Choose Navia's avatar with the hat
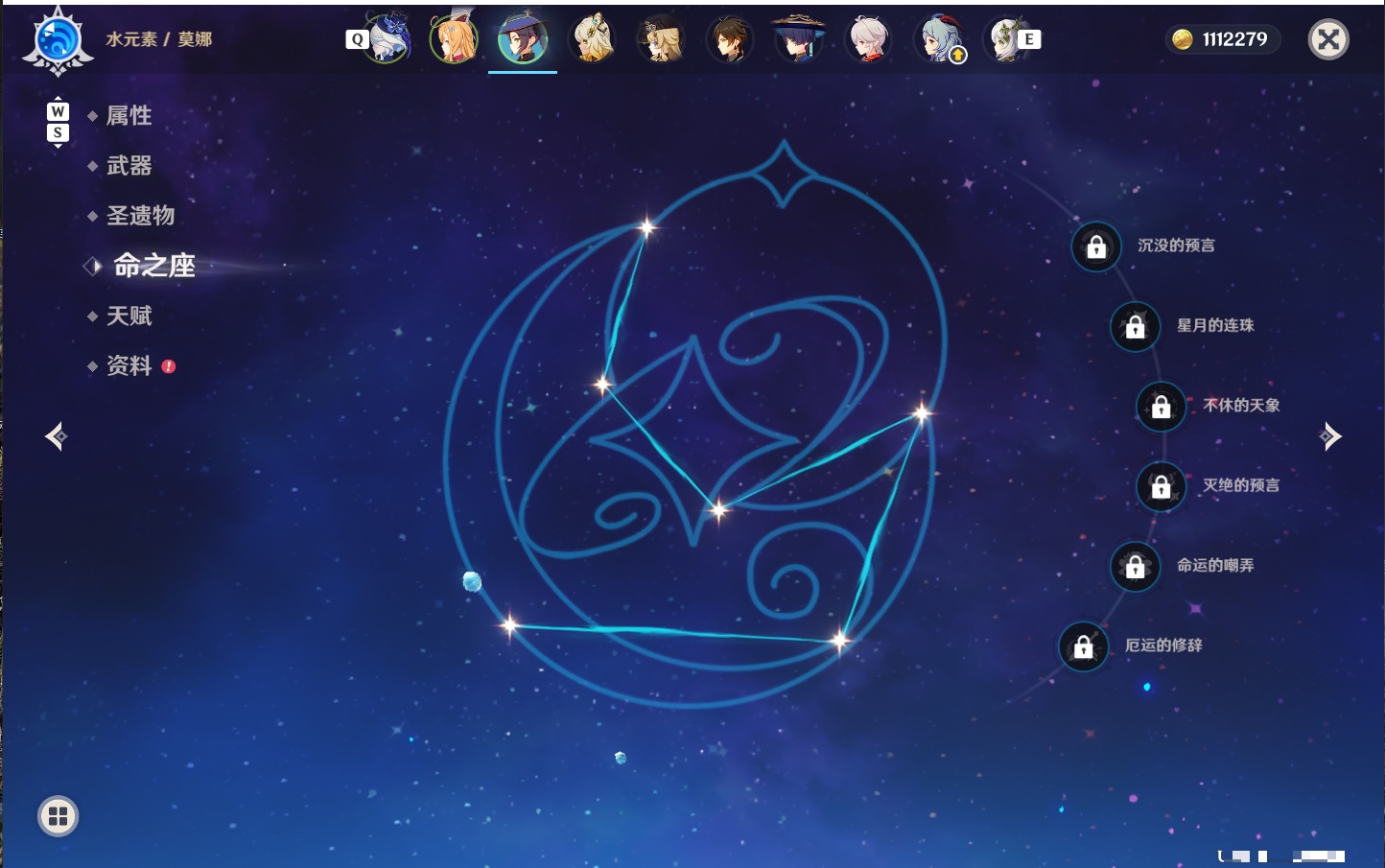Image resolution: width=1385 pixels, height=868 pixels. pyautogui.click(x=661, y=38)
